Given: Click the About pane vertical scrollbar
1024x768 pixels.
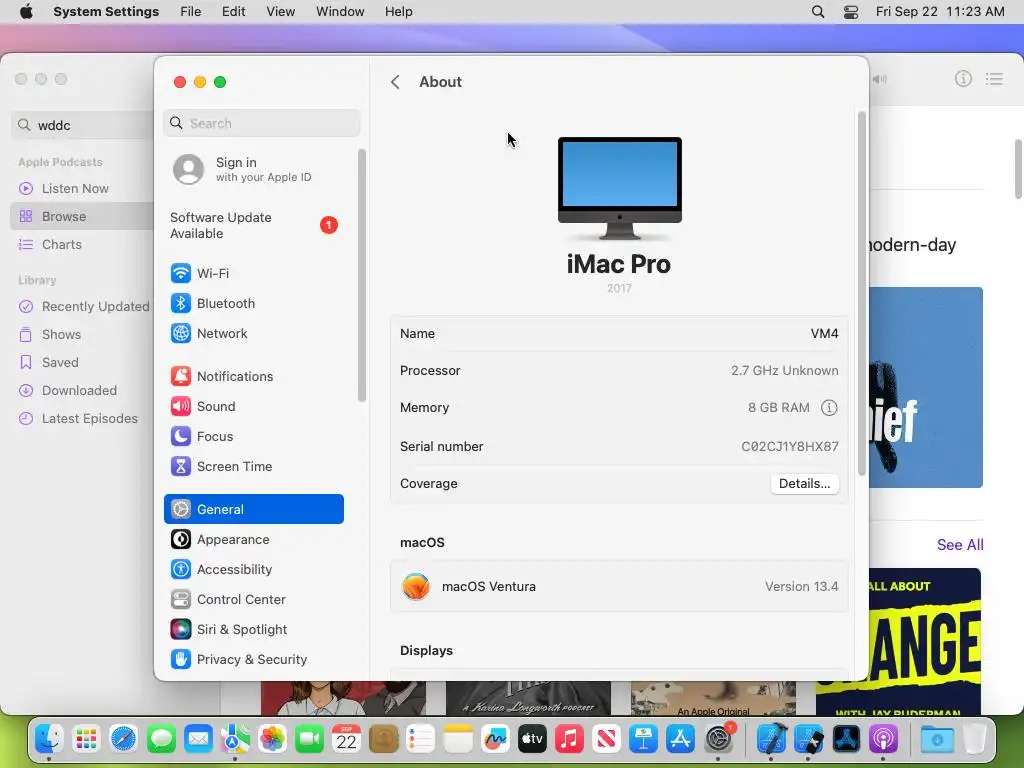Looking at the screenshot, I should [861, 294].
